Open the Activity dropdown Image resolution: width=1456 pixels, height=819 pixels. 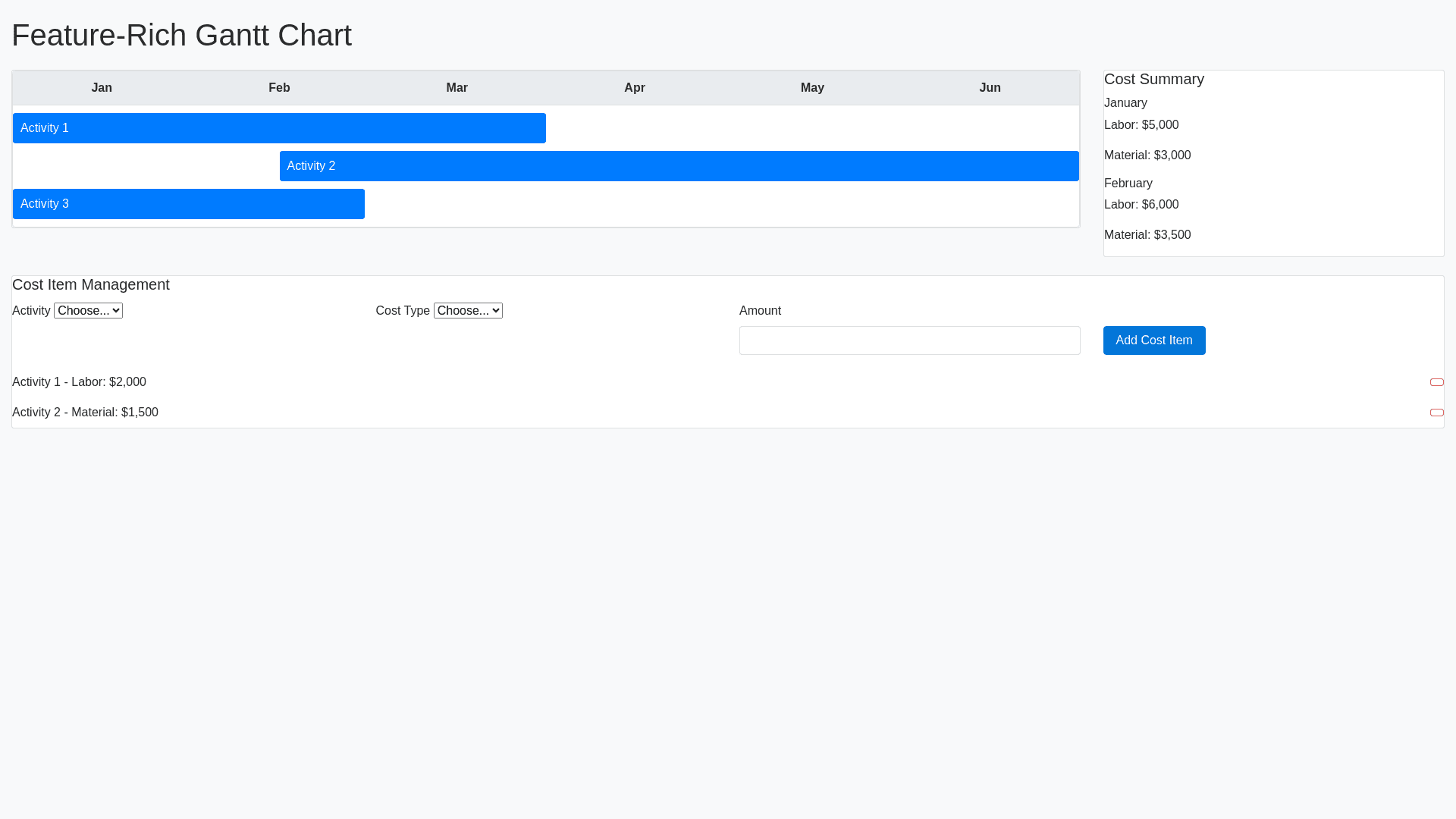88,311
